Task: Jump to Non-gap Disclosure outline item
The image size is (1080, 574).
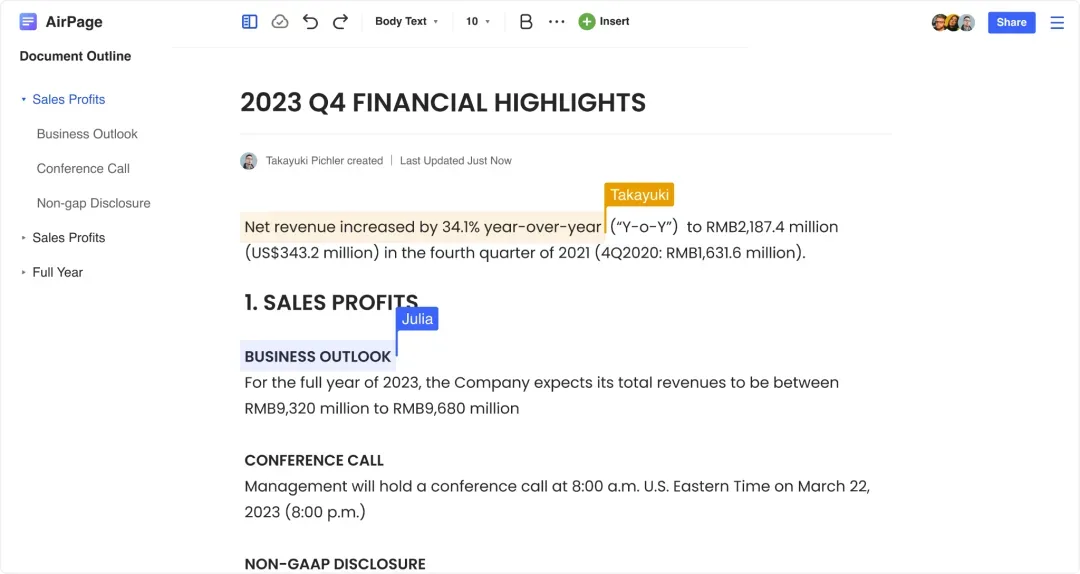Action: pyautogui.click(x=93, y=203)
